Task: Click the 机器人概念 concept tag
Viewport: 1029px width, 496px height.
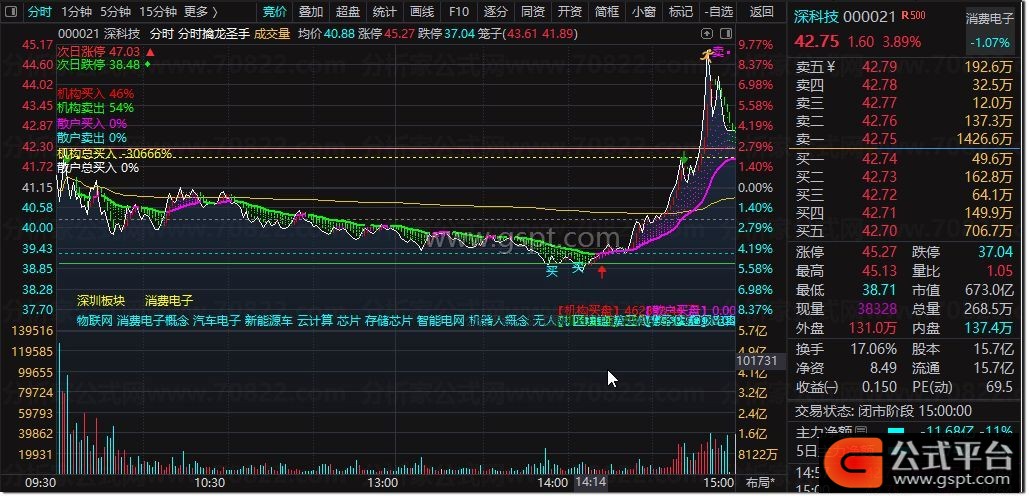Action: [x=499, y=321]
